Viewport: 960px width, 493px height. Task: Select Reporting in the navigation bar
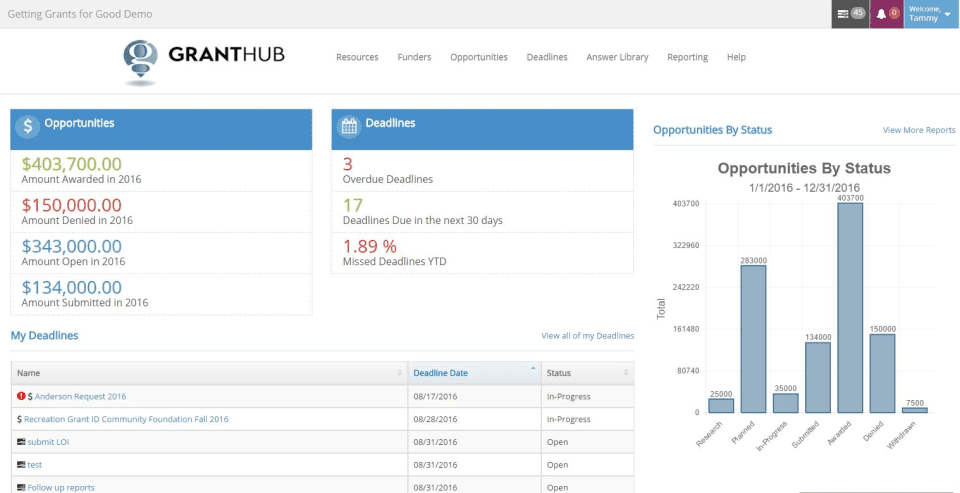tap(687, 58)
